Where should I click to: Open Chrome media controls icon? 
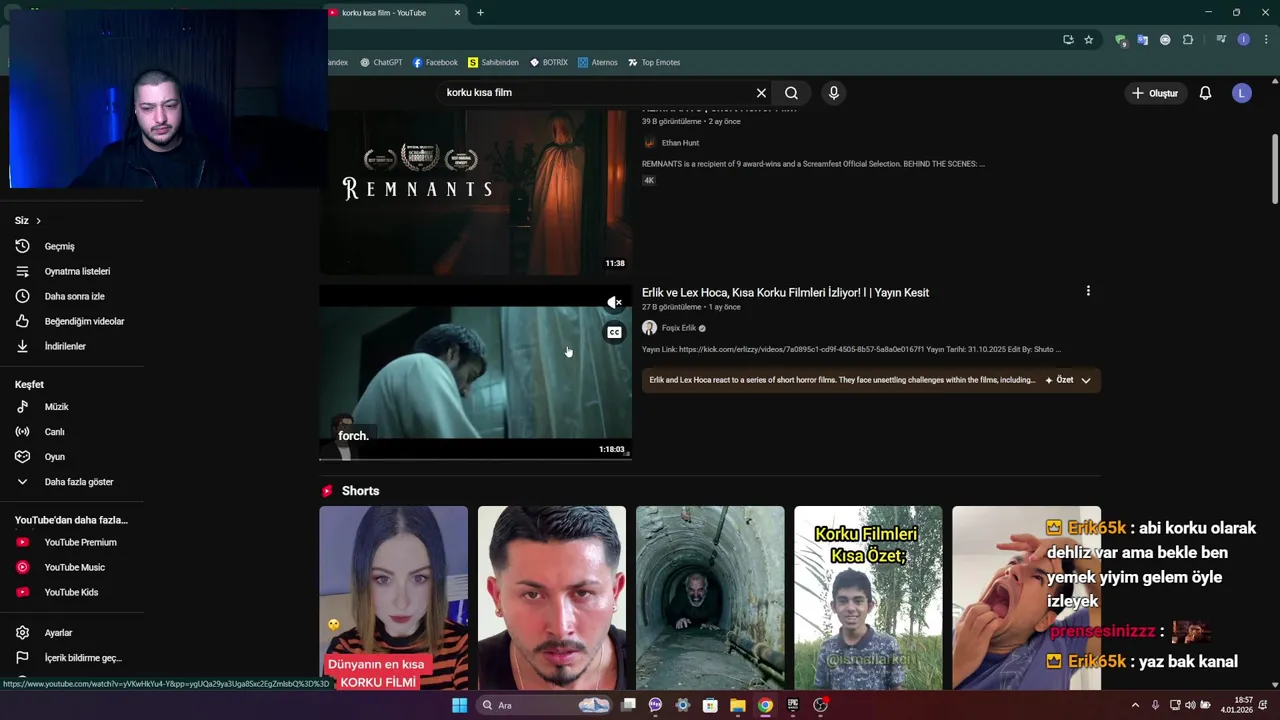pyautogui.click(x=1221, y=40)
